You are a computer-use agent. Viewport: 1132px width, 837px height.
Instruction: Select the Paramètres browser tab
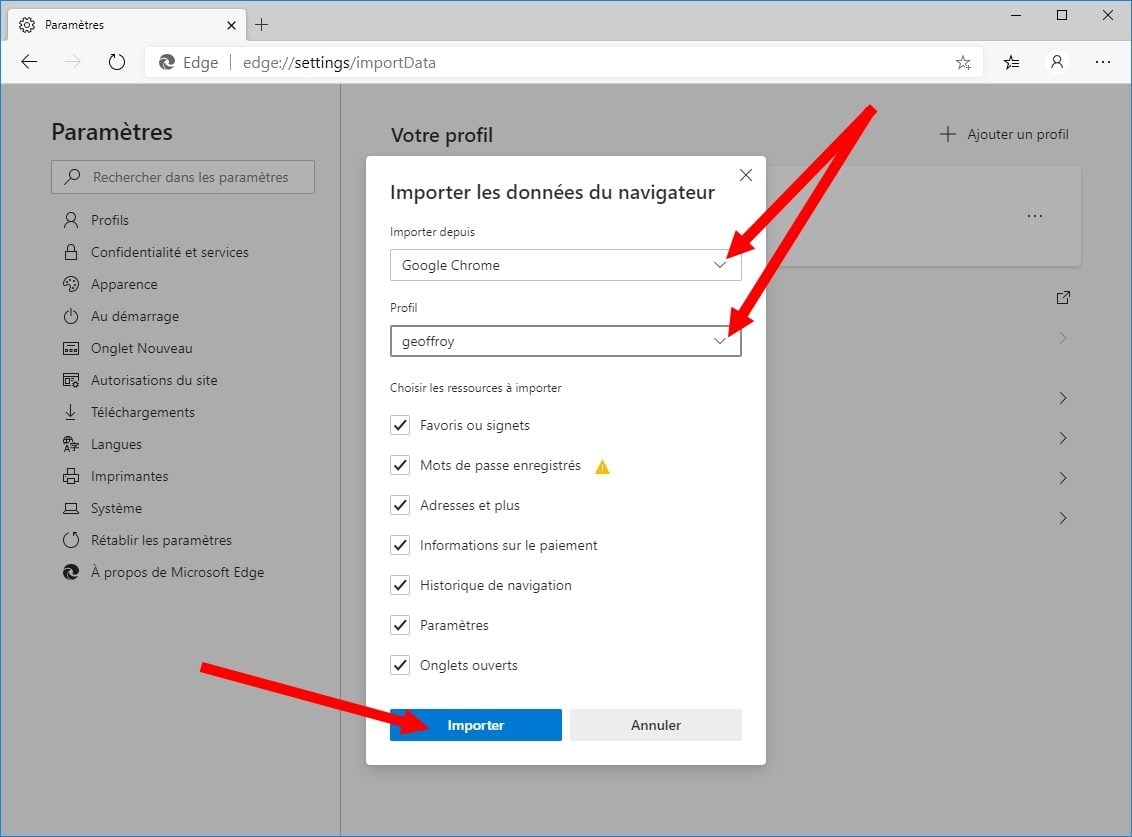(126, 25)
